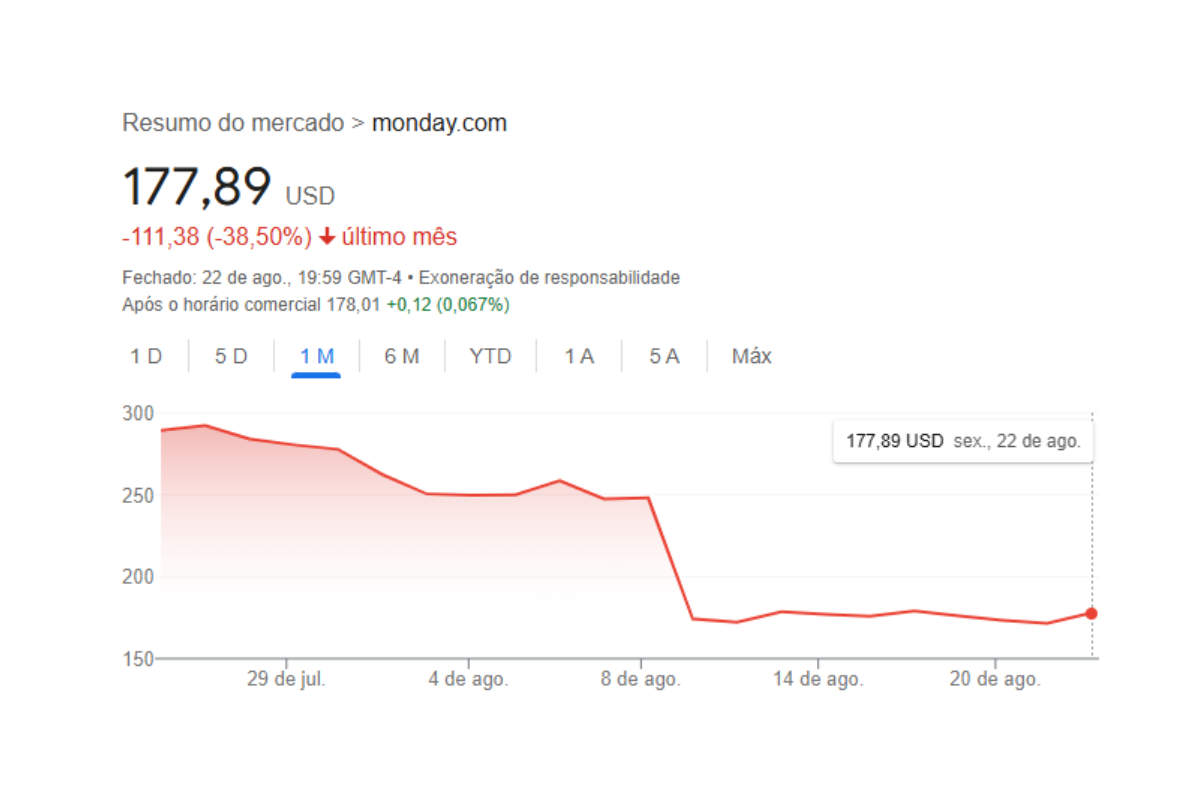Click the red endpoint dot on chart
Image resolution: width=1200 pixels, height=800 pixels.
click(1091, 613)
